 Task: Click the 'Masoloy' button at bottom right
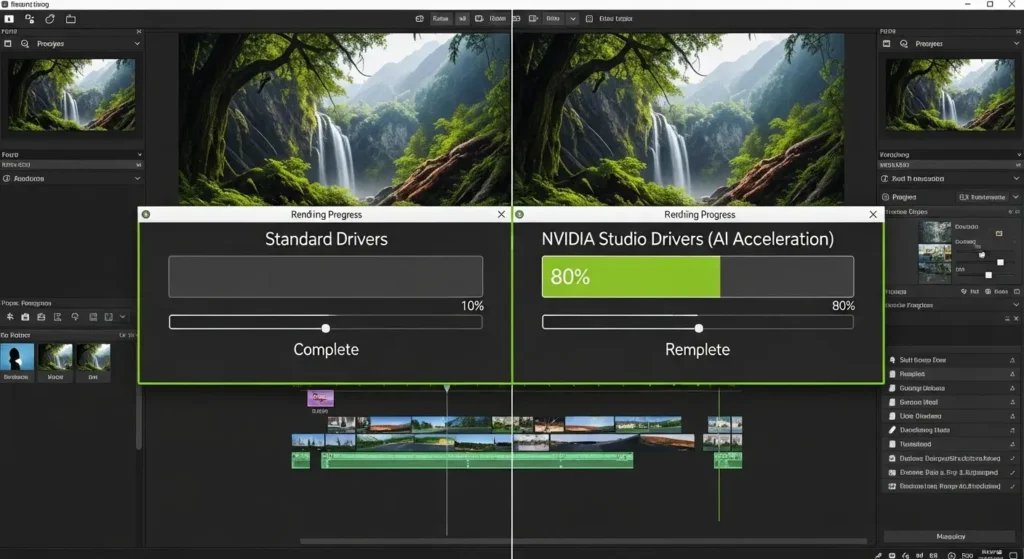(950, 536)
